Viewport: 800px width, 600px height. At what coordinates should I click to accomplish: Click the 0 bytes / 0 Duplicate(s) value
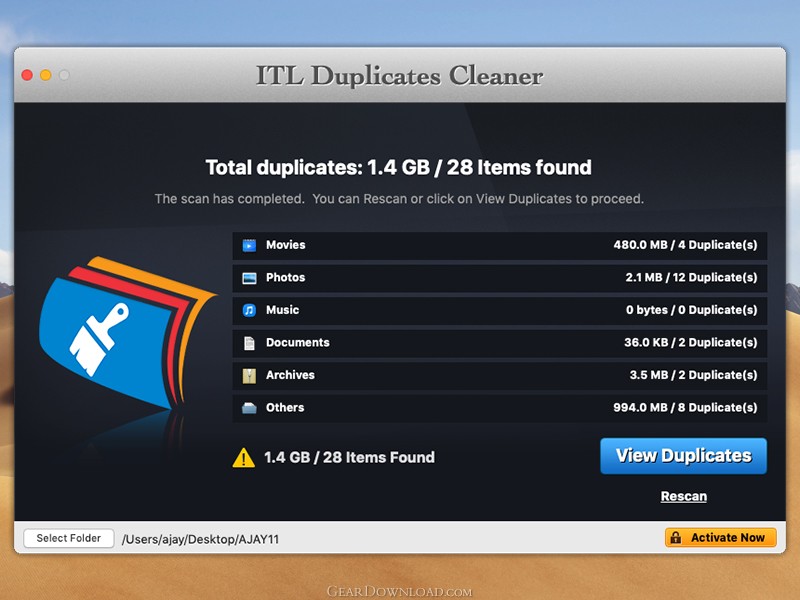pyautogui.click(x=691, y=310)
